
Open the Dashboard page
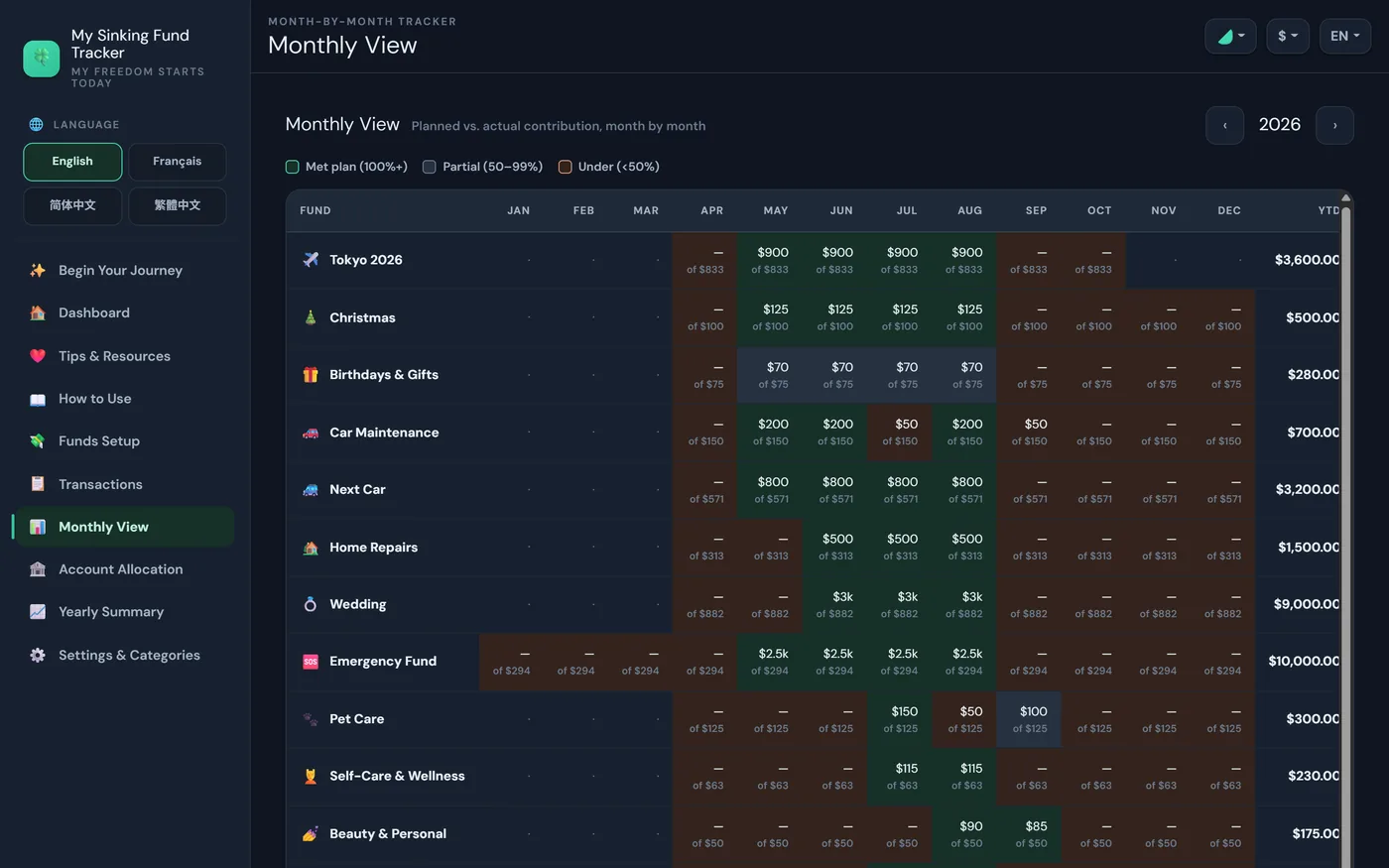pos(124,312)
